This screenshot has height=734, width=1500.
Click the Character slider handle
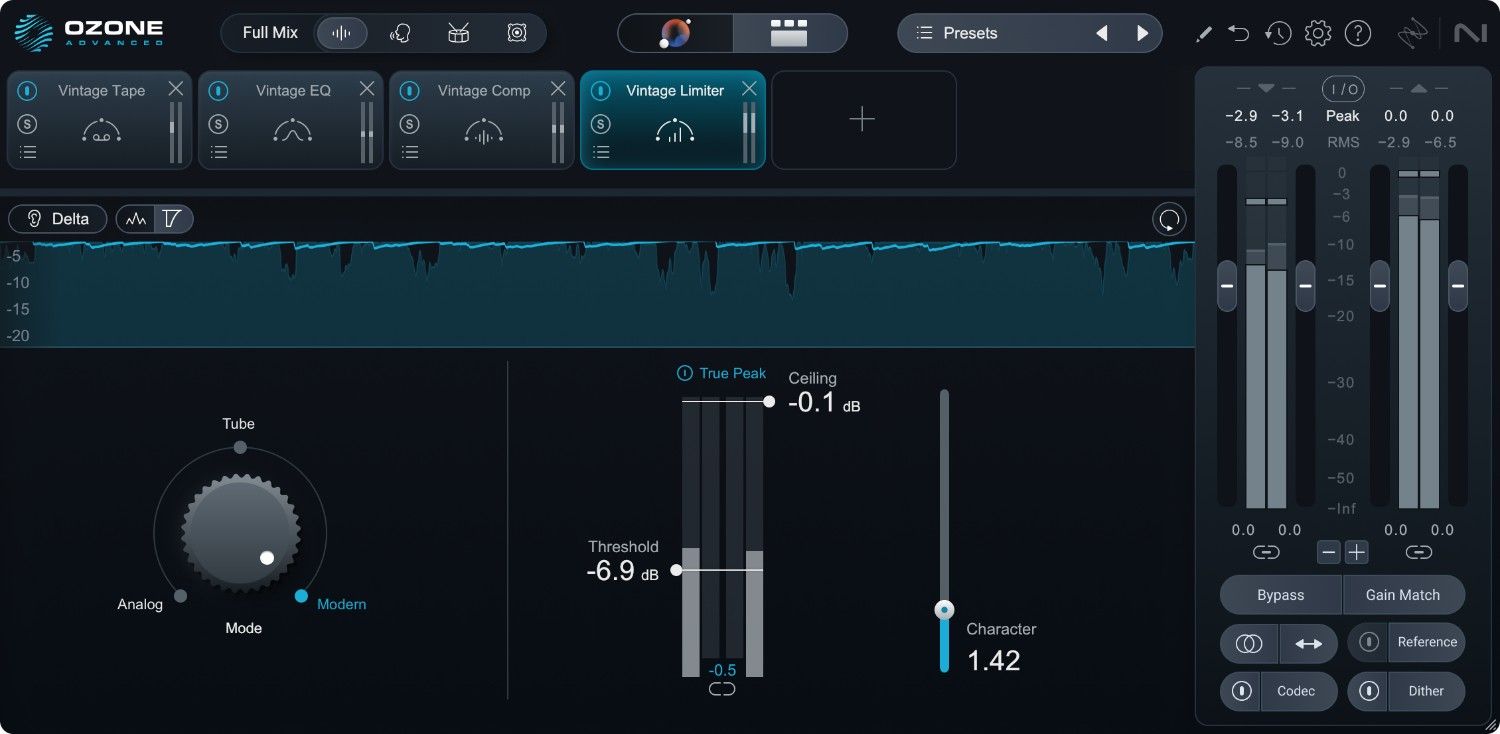point(944,609)
